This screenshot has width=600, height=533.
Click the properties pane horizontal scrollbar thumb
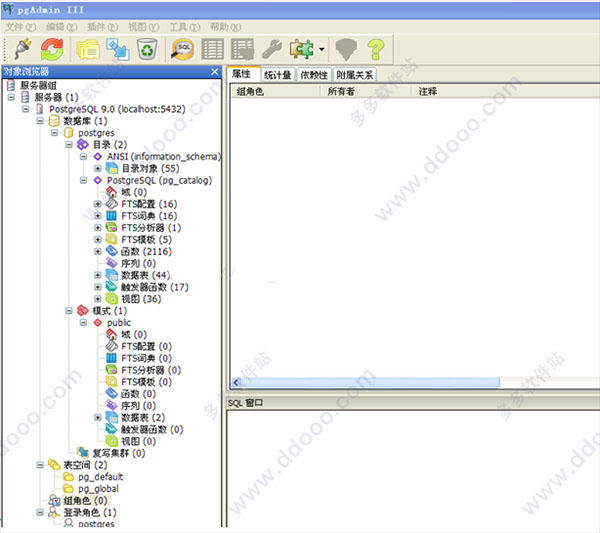[x=370, y=382]
